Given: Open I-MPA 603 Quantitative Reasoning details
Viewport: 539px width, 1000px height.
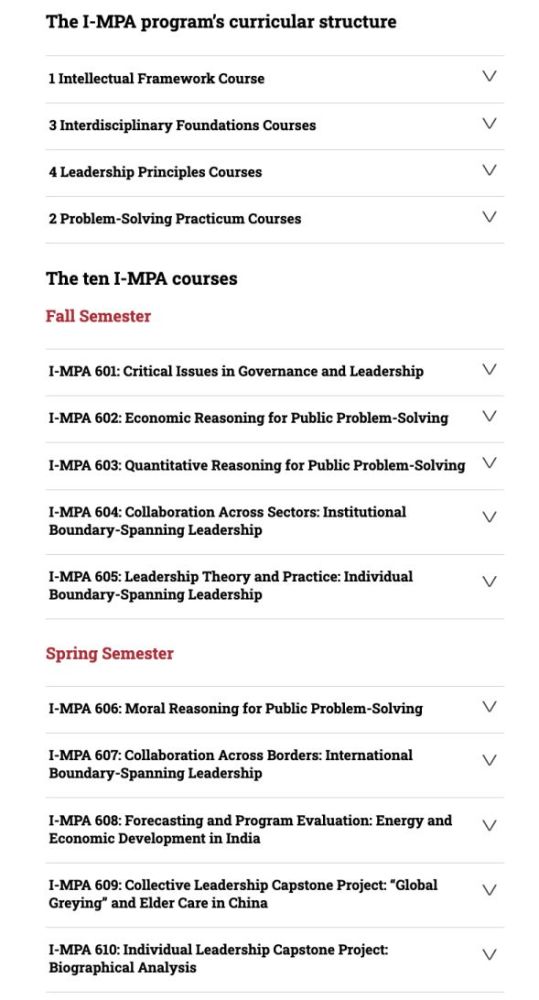Looking at the screenshot, I should pyautogui.click(x=274, y=466).
